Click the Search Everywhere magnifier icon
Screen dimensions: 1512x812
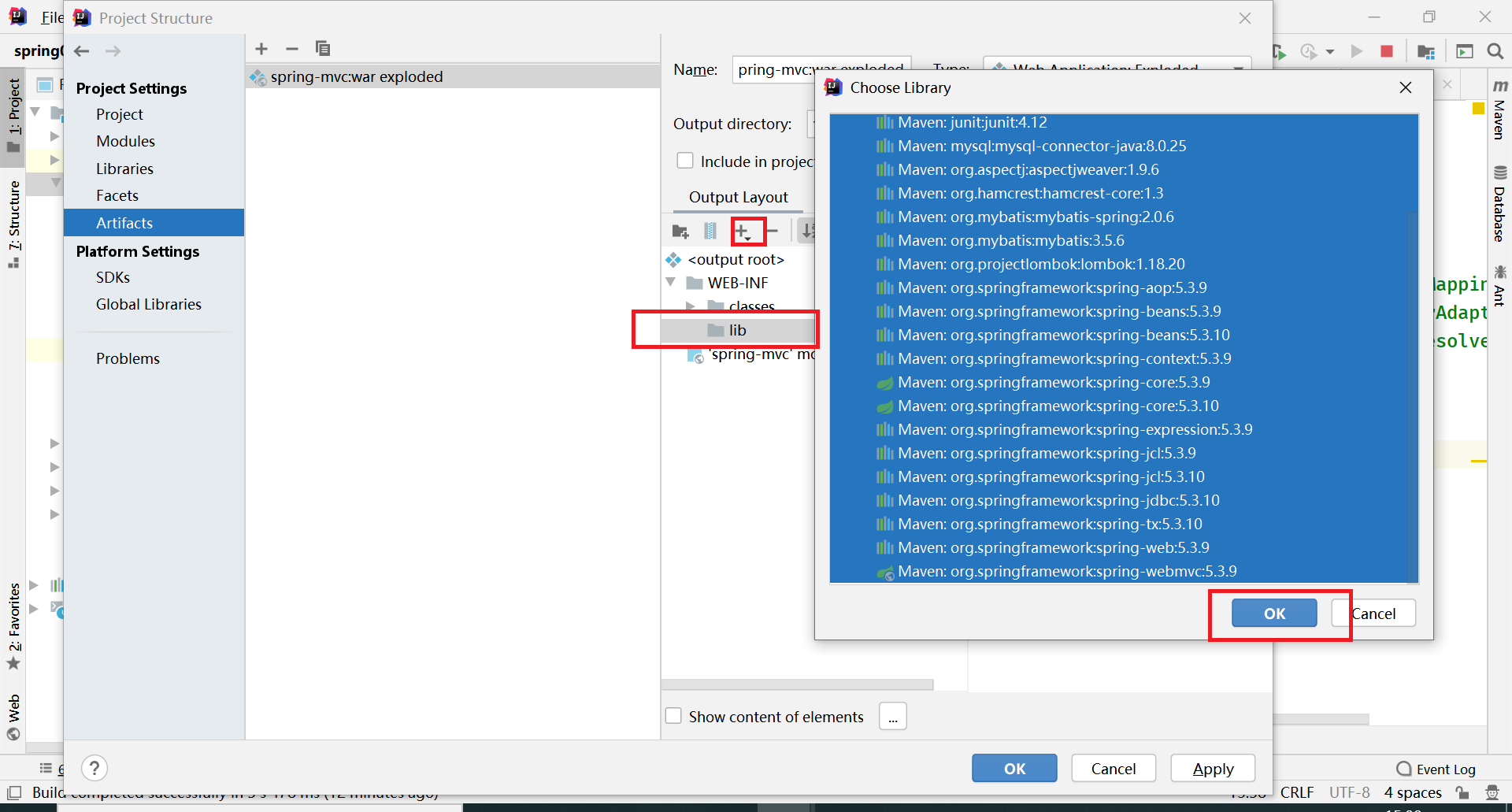(1495, 51)
